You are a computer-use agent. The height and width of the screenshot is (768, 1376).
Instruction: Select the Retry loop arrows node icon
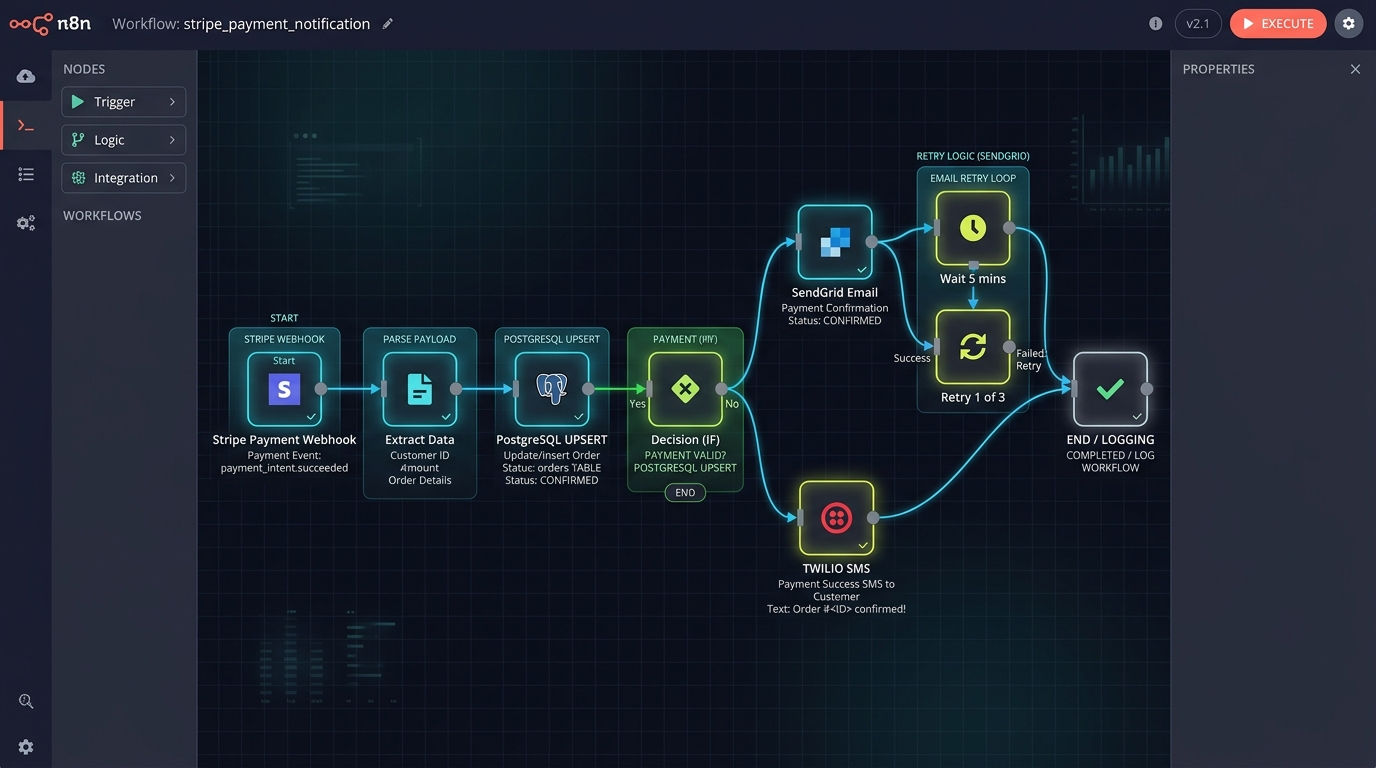click(x=973, y=347)
